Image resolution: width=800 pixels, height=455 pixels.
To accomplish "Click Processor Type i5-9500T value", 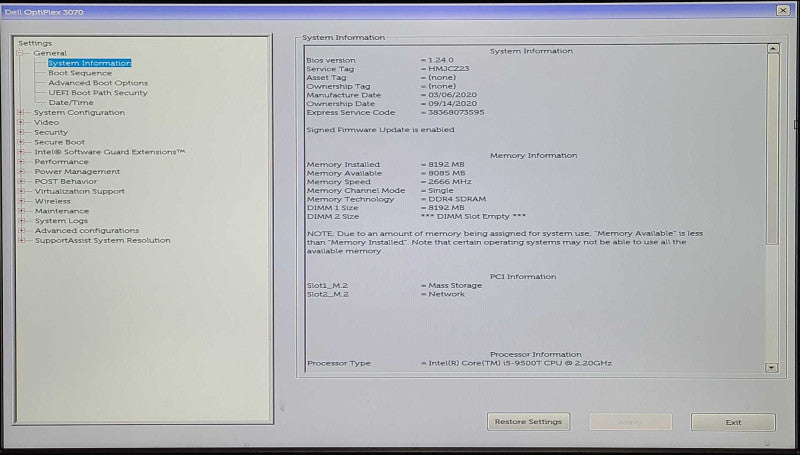I will pos(520,363).
